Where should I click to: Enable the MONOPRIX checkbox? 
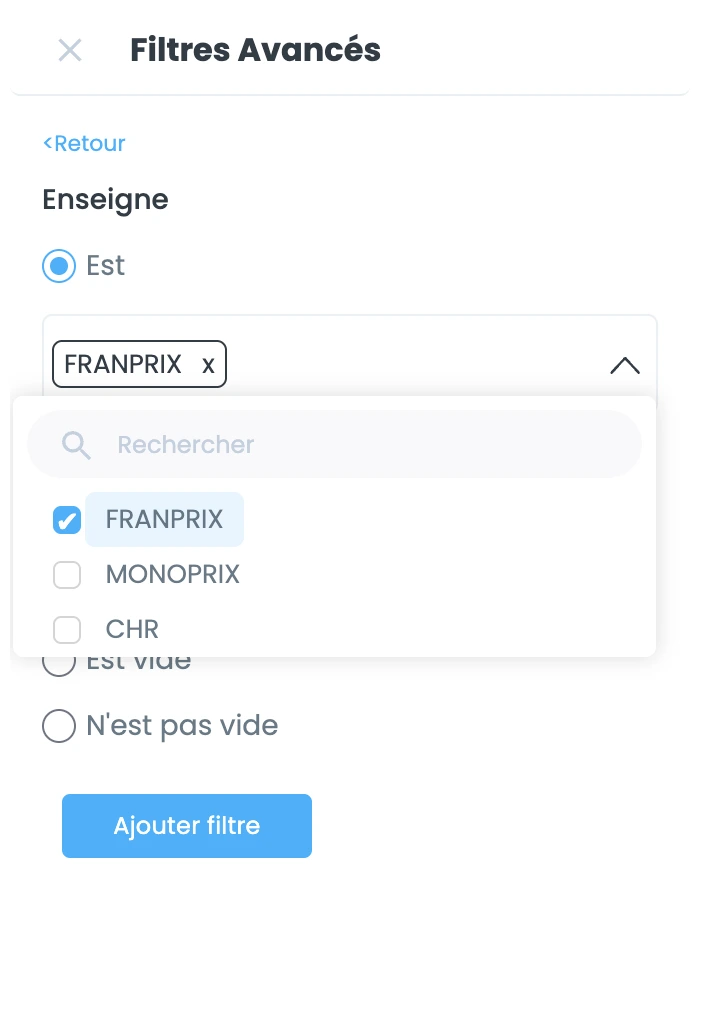67,574
